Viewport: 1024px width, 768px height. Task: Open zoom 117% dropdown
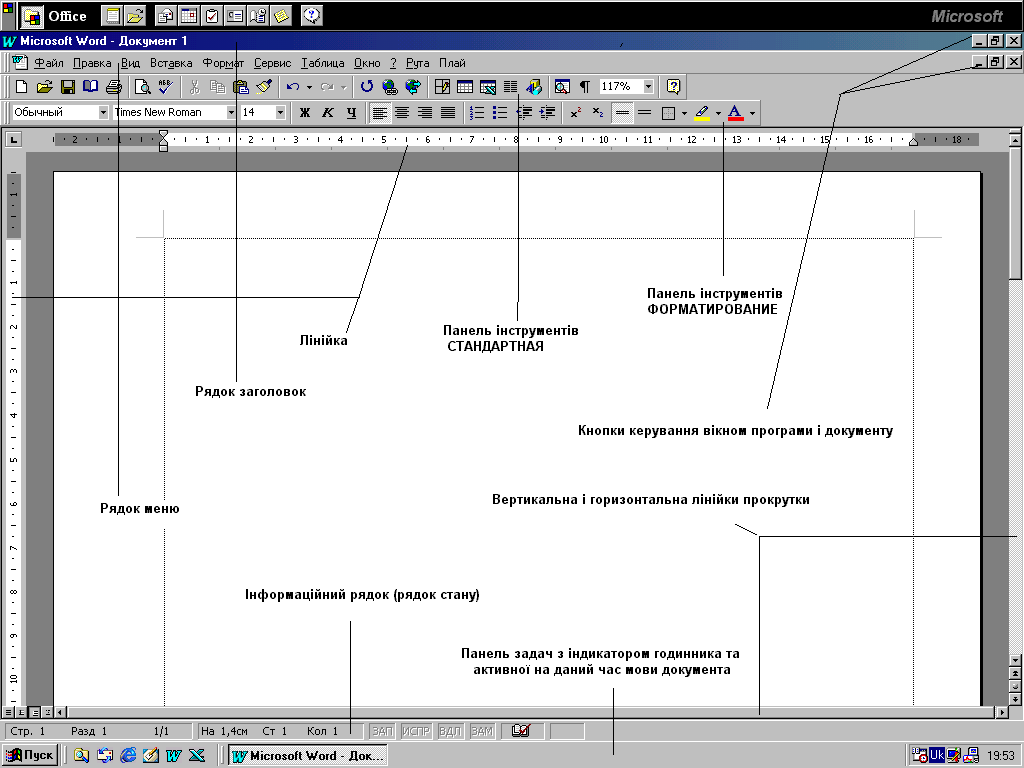click(648, 86)
